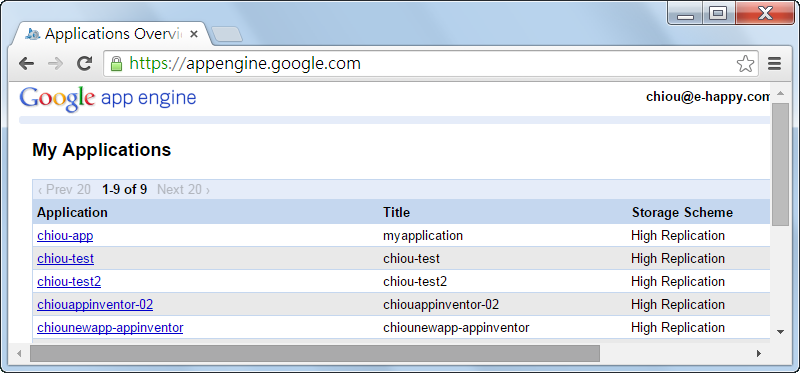
Task: Click the Application column header
Action: [72, 213]
